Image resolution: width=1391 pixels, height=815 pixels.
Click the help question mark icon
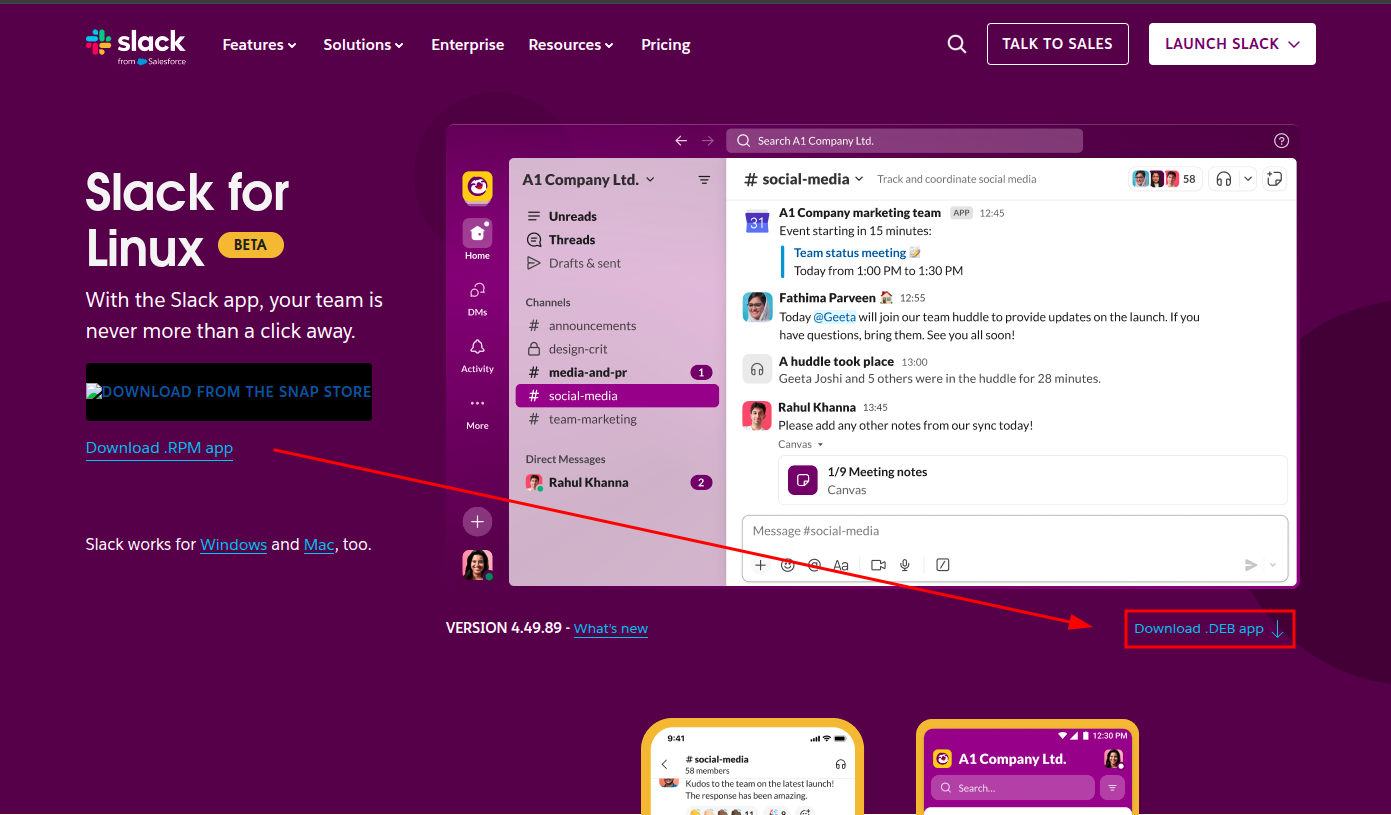1282,141
